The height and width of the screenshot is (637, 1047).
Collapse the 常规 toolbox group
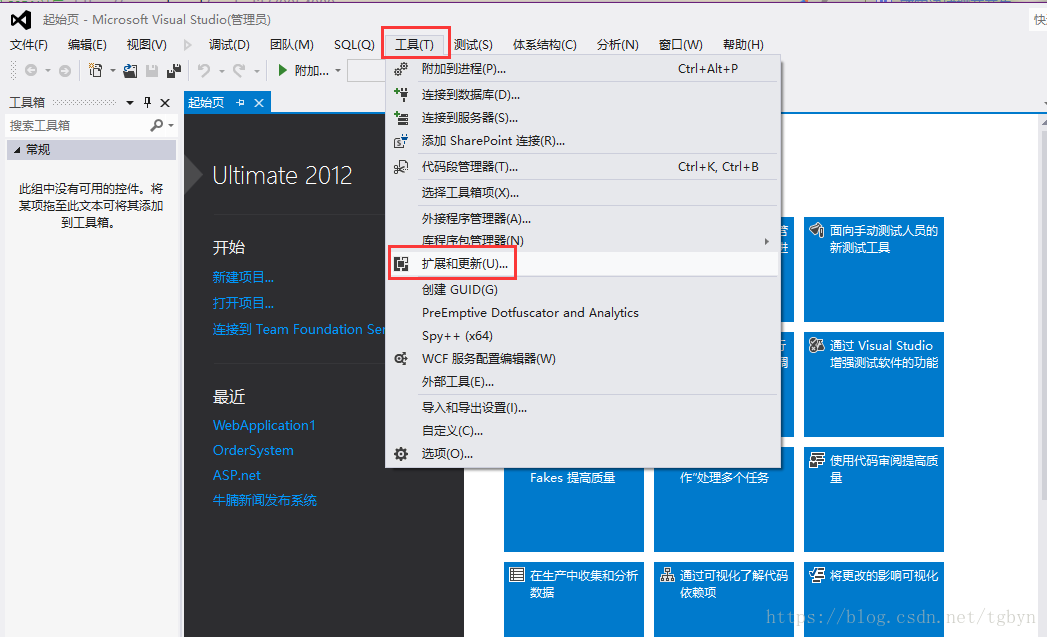pyautogui.click(x=17, y=150)
